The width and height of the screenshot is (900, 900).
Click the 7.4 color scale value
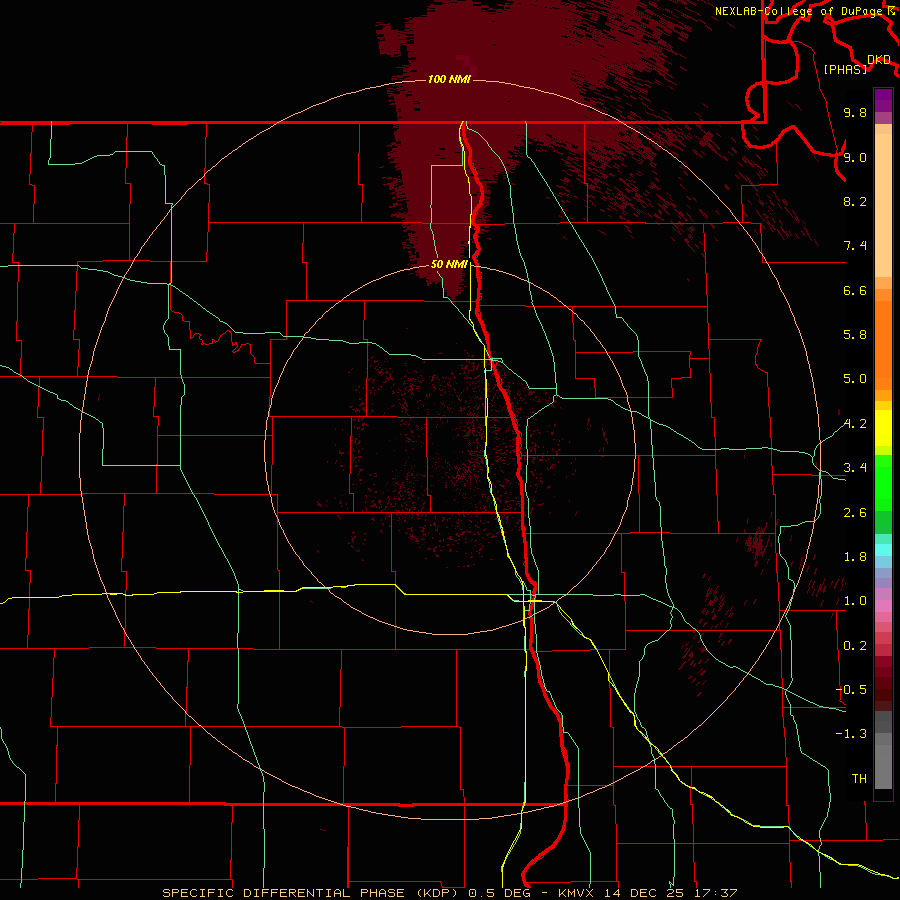855,246
